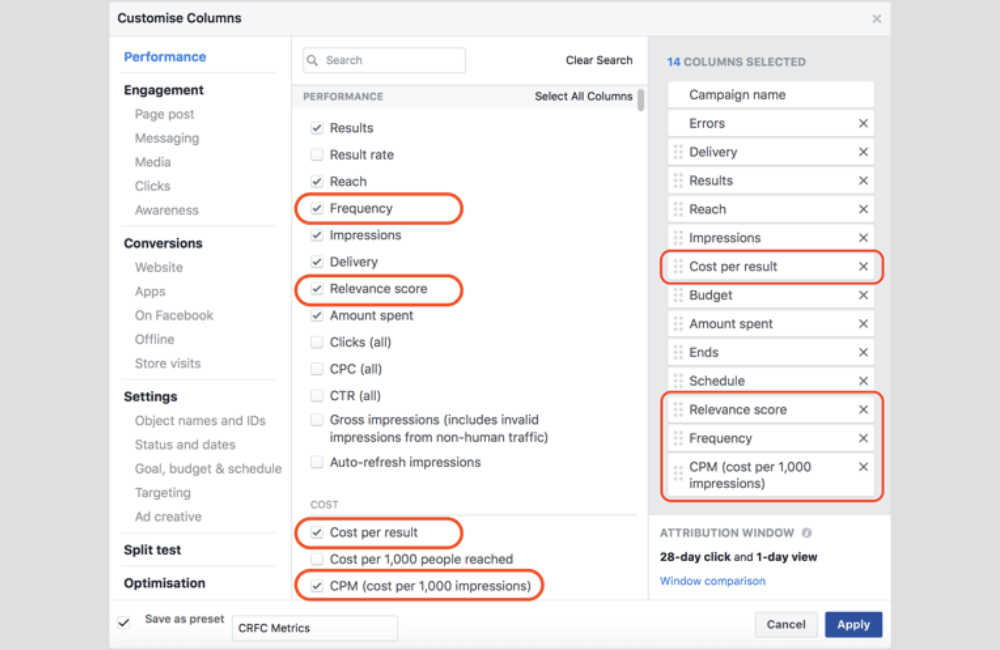The image size is (1000, 650).
Task: Click the info icon beside Attribution Window
Action: pos(806,532)
